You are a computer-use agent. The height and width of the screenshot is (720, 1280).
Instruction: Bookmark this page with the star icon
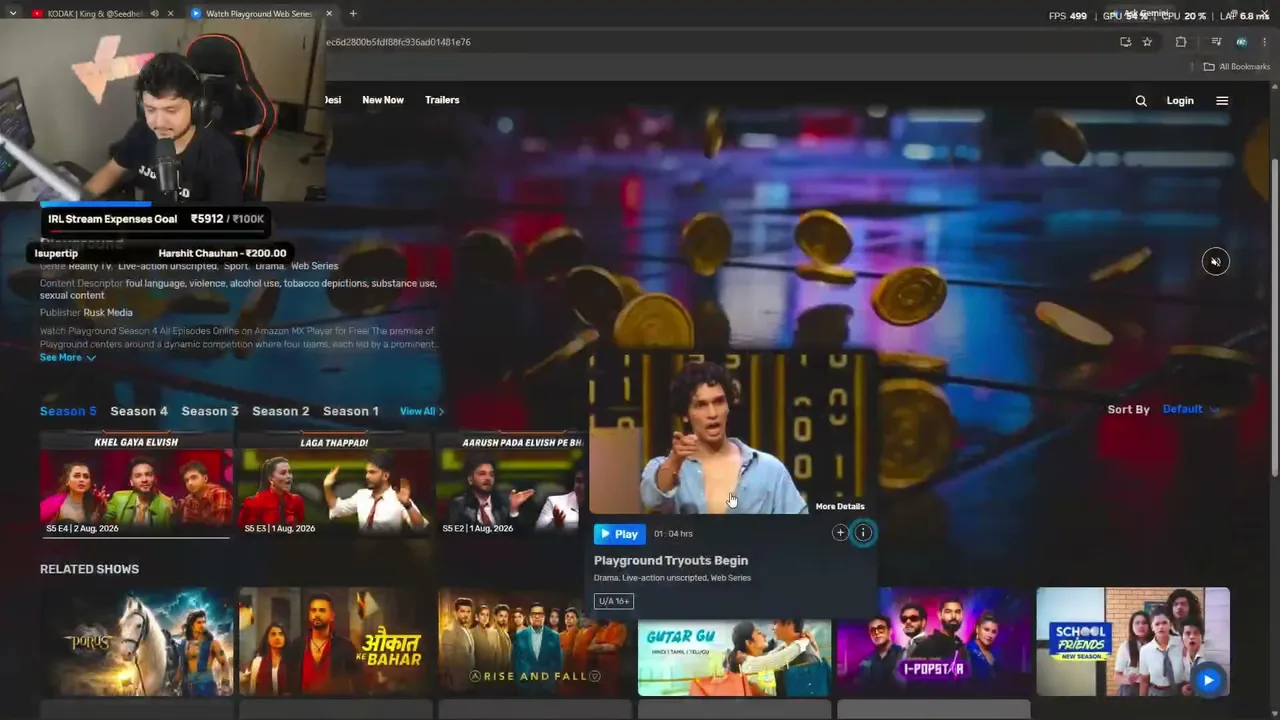click(1147, 42)
